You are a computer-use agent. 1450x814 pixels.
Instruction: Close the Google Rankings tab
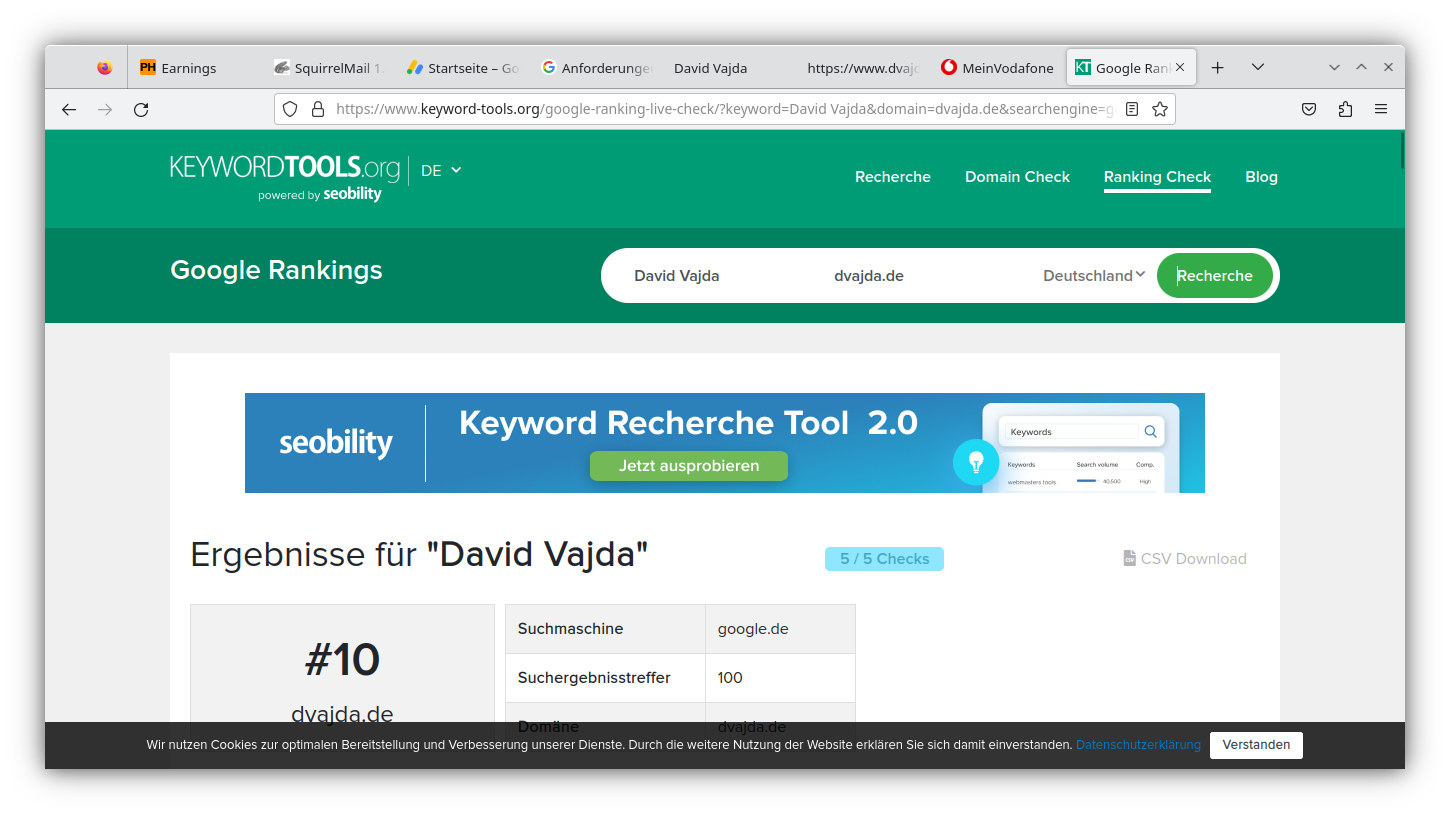click(x=1180, y=68)
